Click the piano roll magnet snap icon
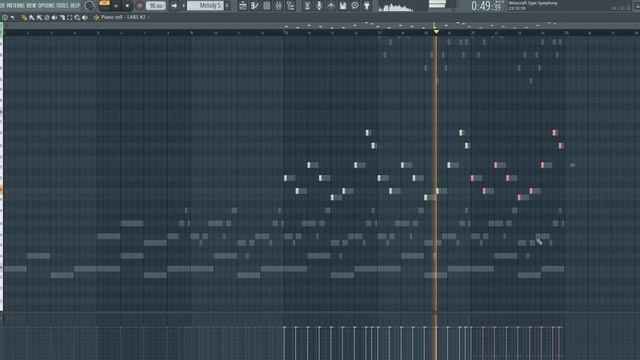This screenshot has width=640, height=360. (x=12, y=18)
